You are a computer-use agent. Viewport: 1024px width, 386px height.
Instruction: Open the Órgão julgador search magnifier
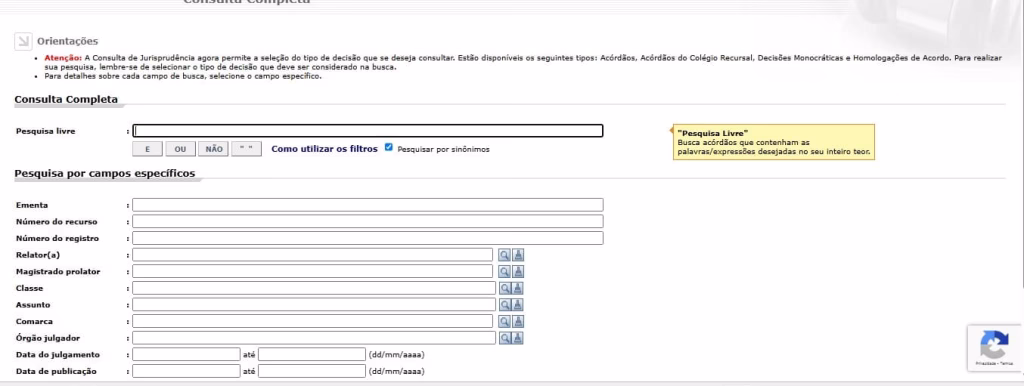(x=504, y=338)
